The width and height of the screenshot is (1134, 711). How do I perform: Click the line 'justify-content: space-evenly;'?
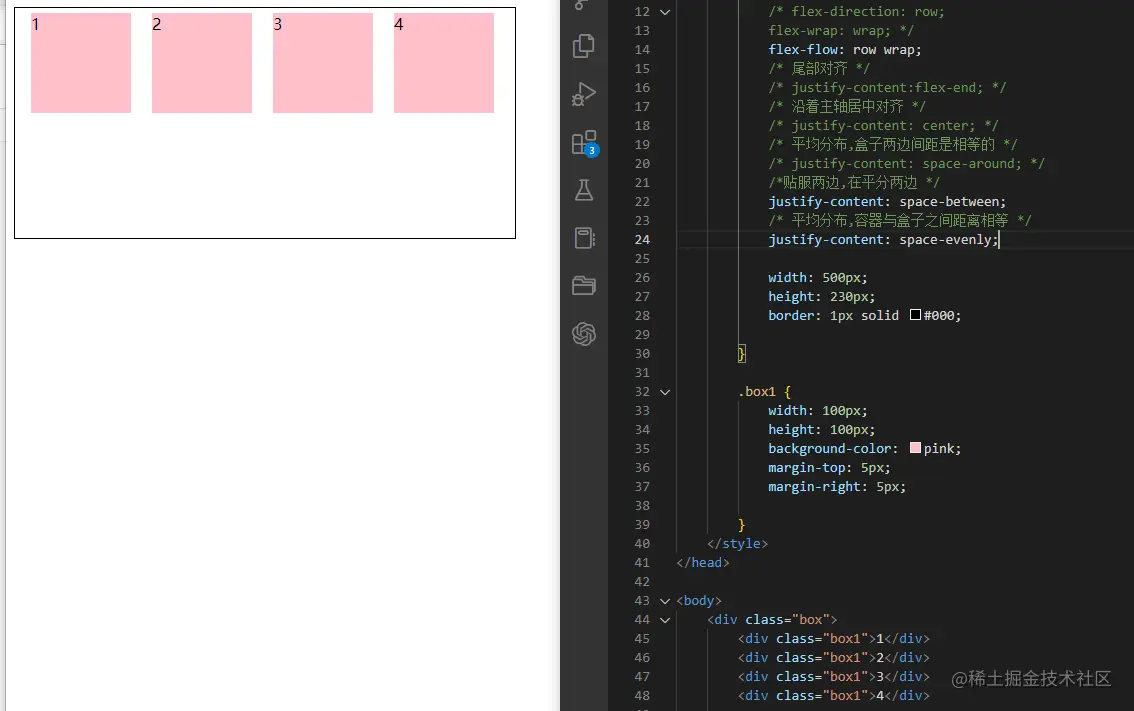[x=883, y=239]
